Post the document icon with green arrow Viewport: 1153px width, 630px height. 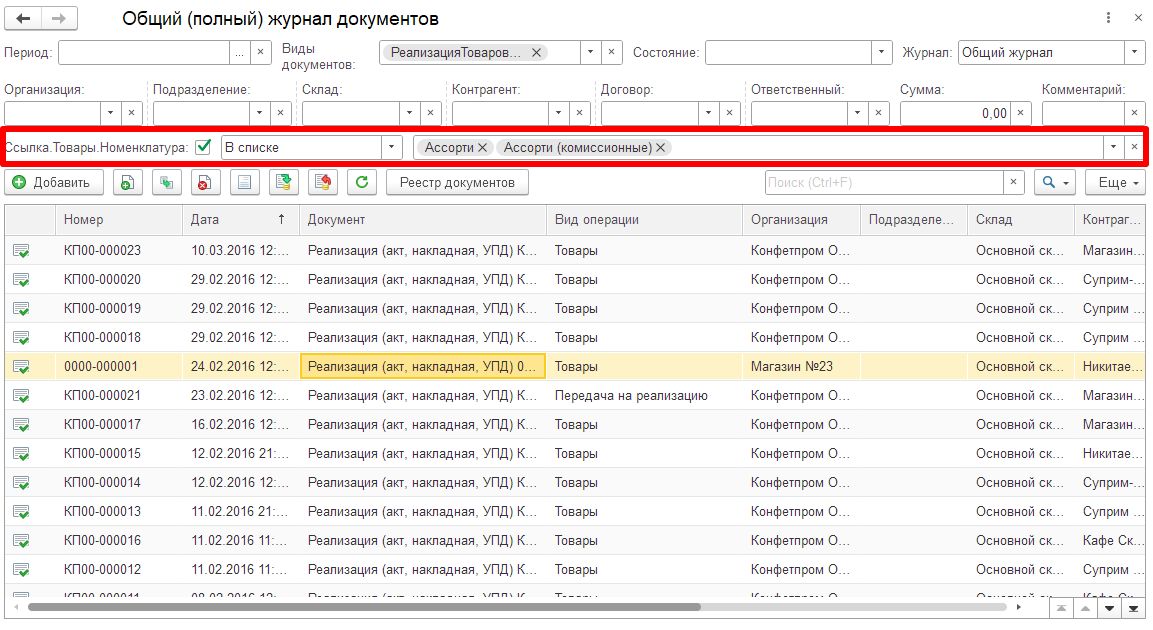pyautogui.click(x=283, y=182)
